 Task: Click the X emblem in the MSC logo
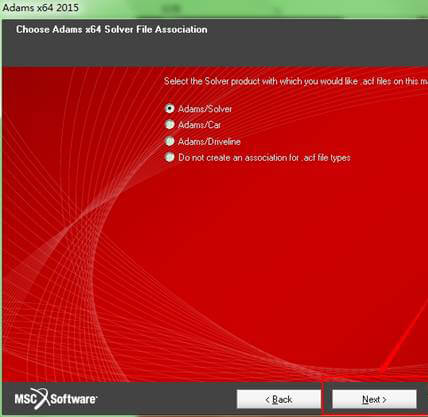42,398
